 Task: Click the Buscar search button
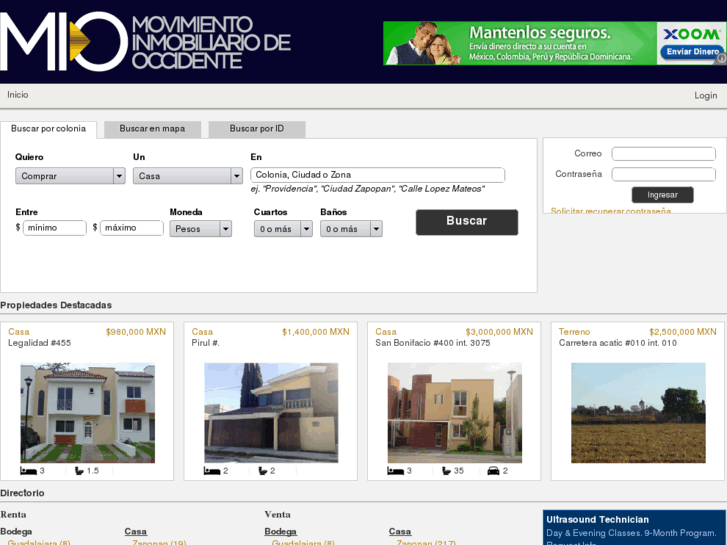[x=467, y=222]
